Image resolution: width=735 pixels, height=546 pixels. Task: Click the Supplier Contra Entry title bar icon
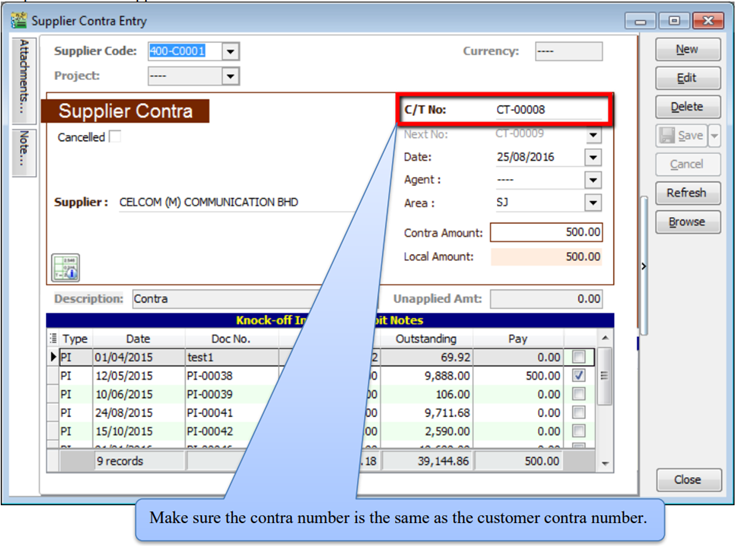16,21
